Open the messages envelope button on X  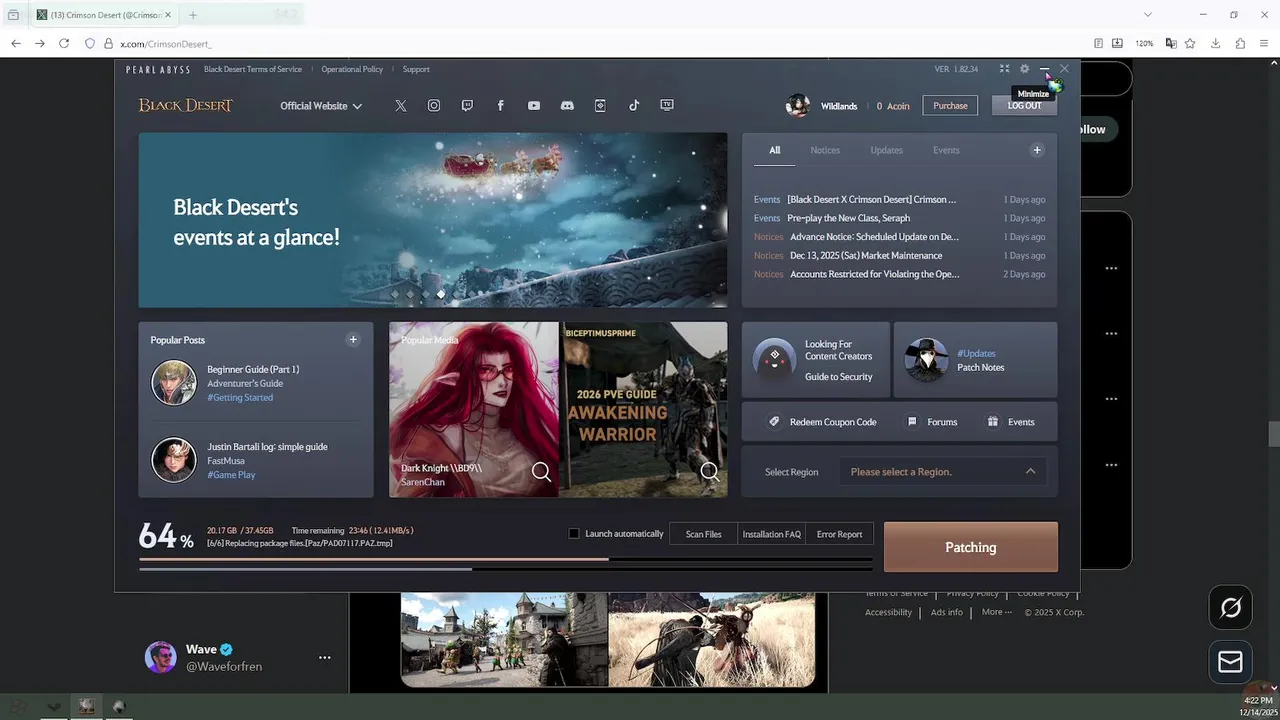pyautogui.click(x=1230, y=662)
